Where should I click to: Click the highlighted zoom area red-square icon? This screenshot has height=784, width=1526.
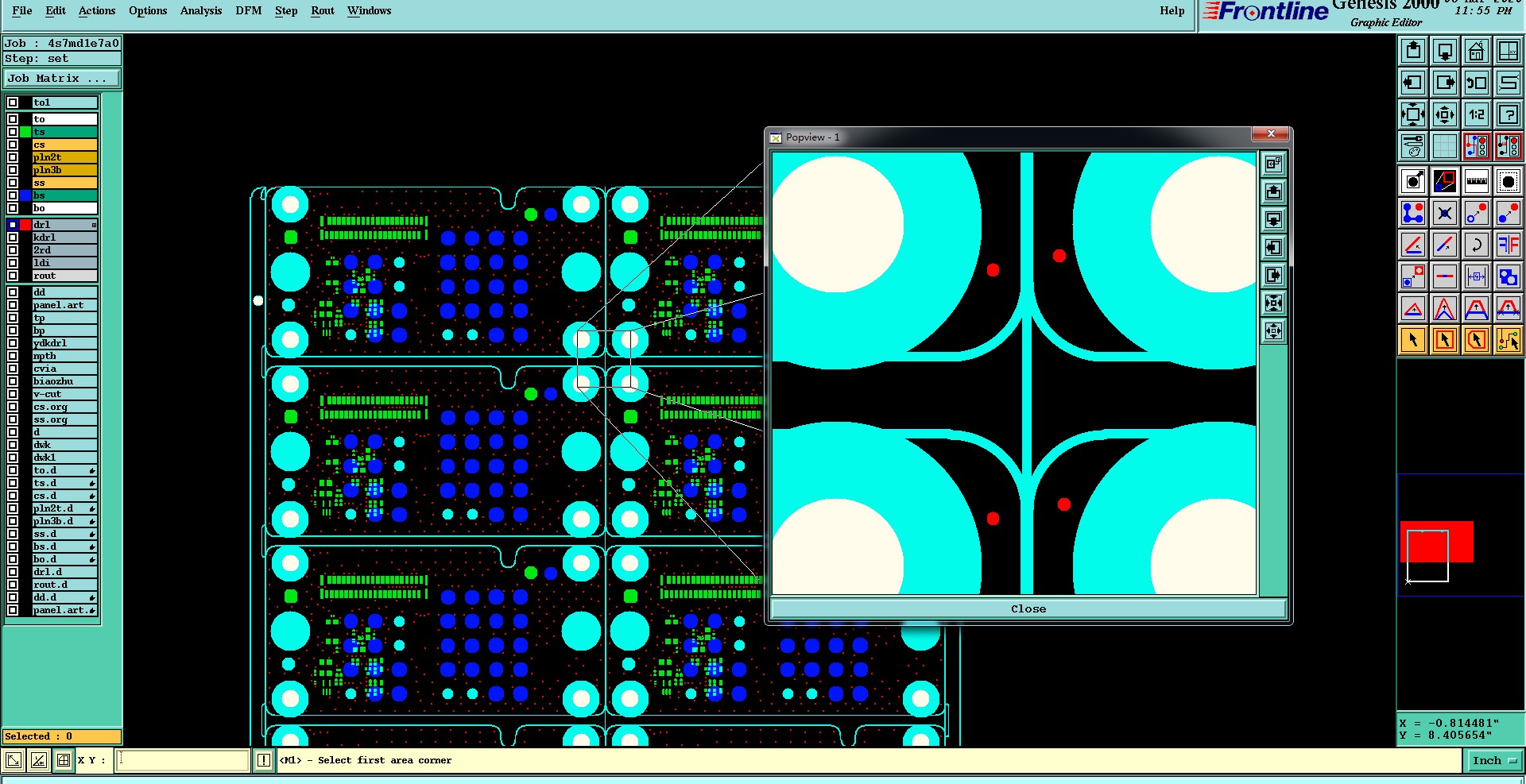[x=1445, y=181]
